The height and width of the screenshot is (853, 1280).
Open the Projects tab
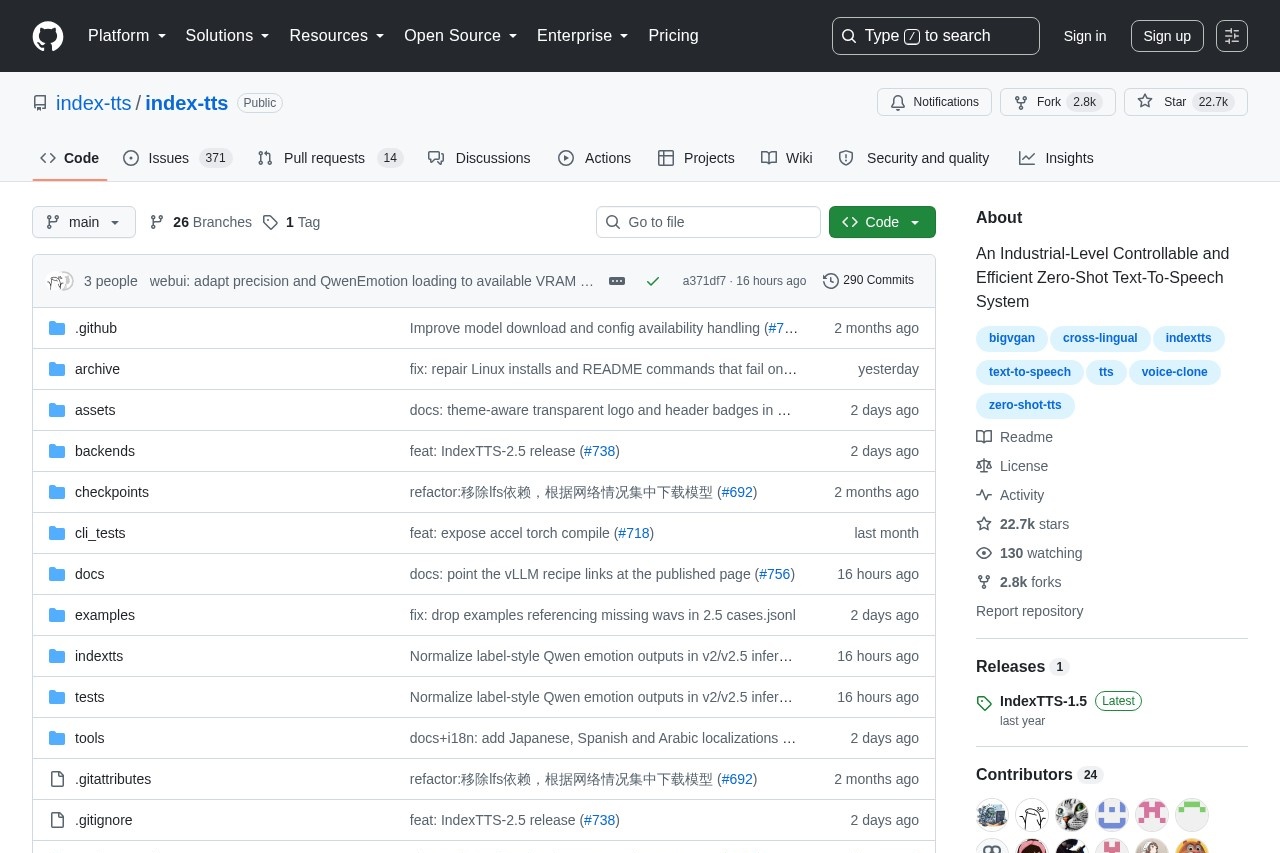click(696, 158)
